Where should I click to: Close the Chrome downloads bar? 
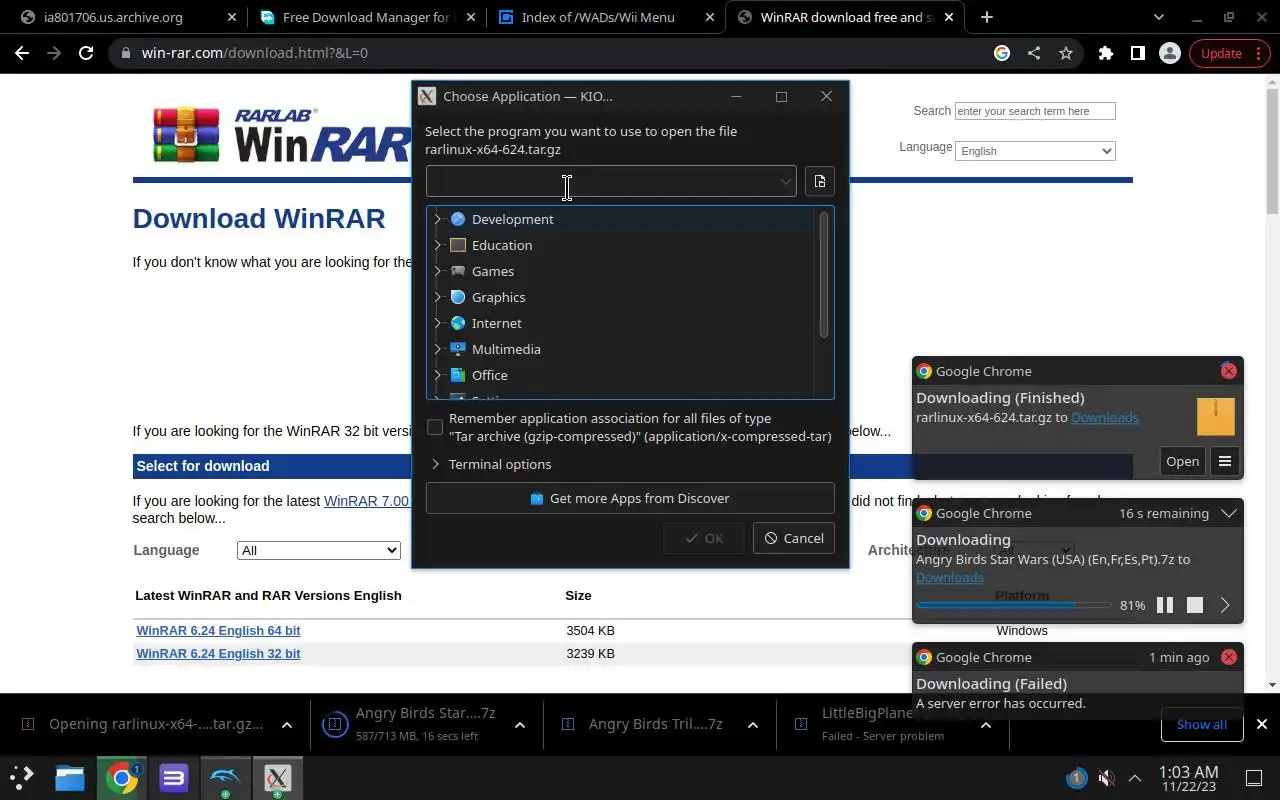click(x=1262, y=724)
